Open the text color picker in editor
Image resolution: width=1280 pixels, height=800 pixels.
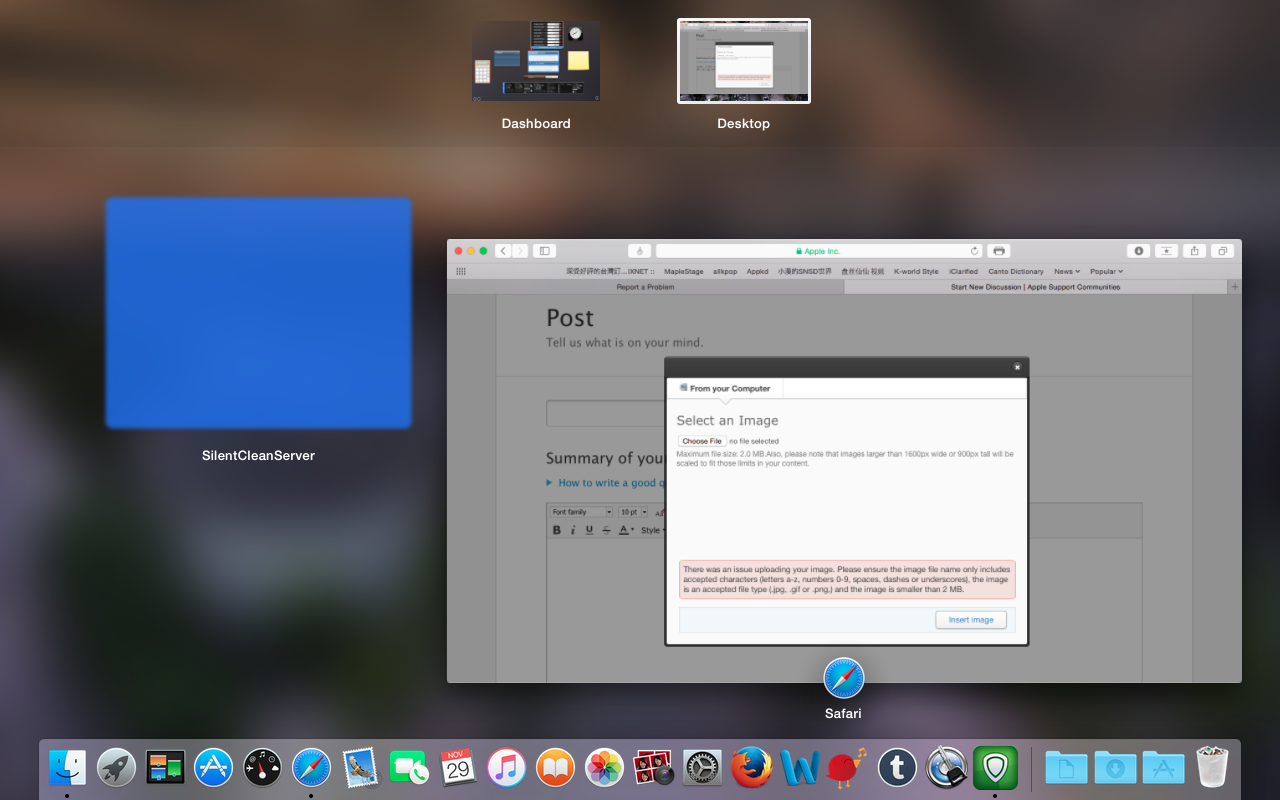click(626, 530)
